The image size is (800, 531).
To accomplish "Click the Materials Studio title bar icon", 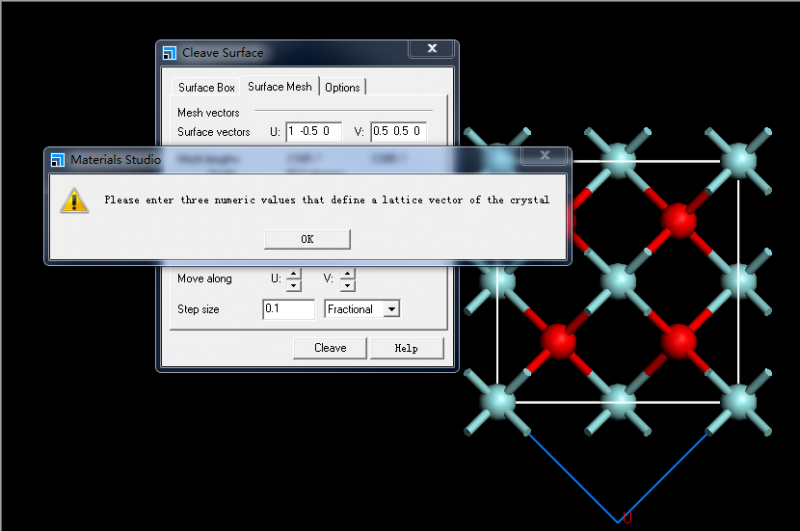I will pyautogui.click(x=58, y=160).
